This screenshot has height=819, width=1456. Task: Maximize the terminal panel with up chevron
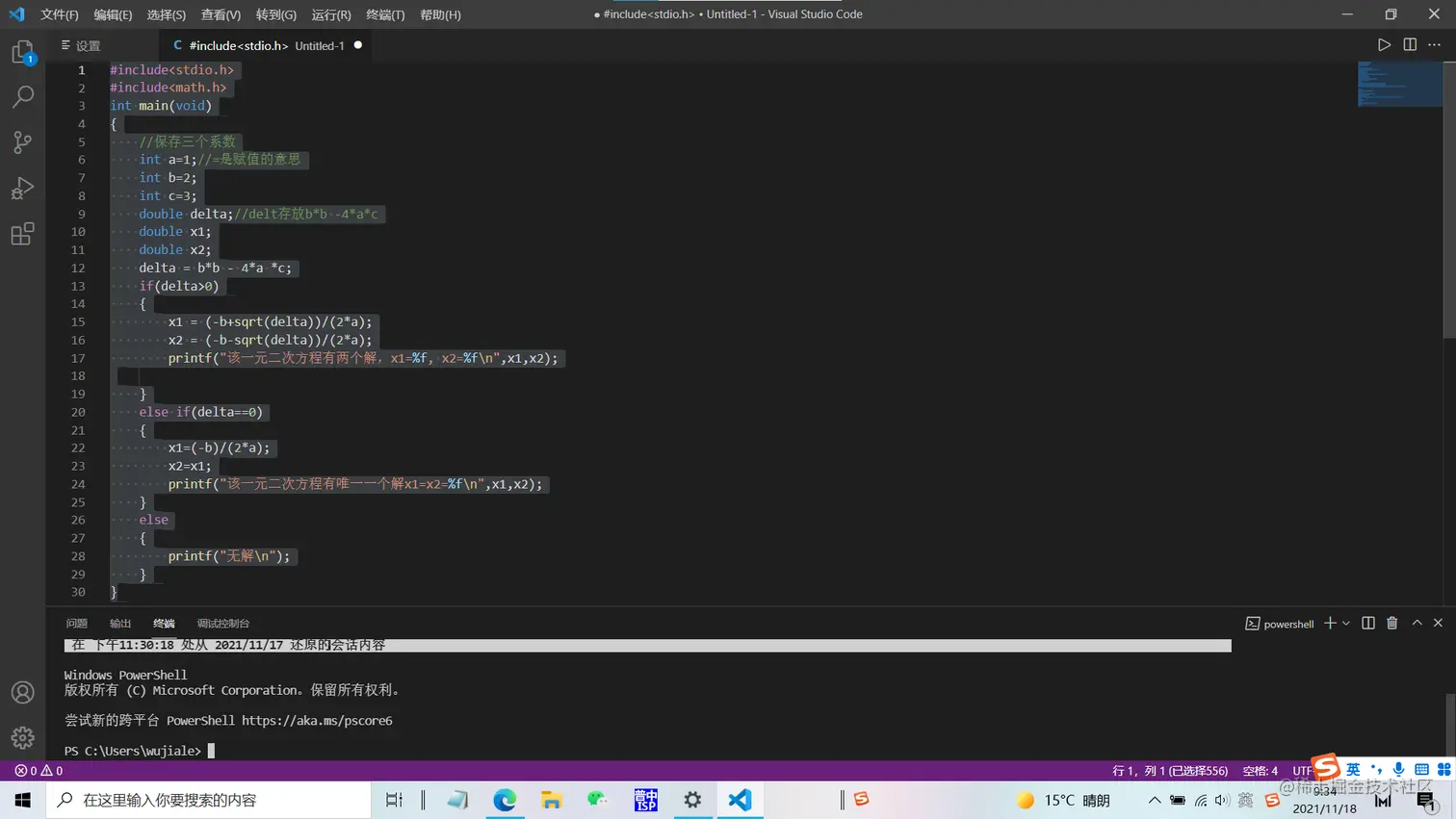tap(1417, 624)
